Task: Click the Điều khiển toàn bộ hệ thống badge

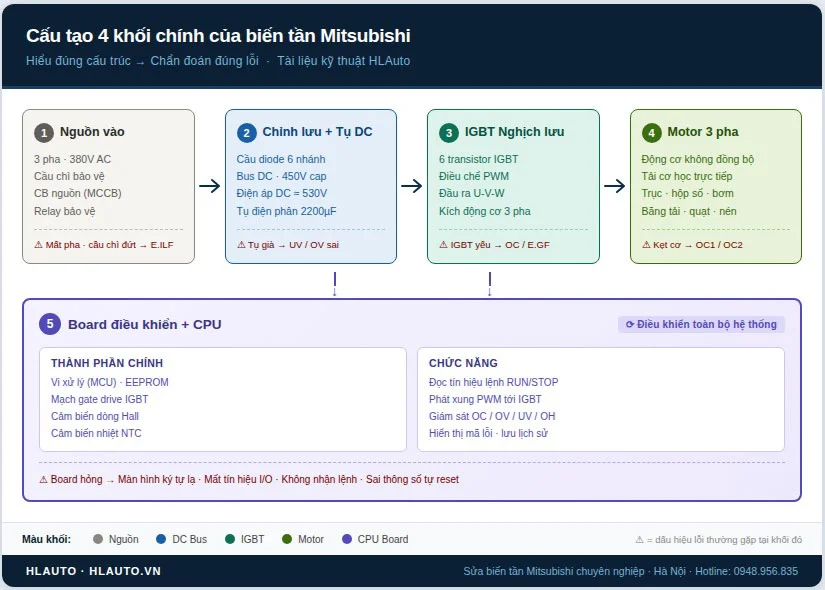Action: pyautogui.click(x=701, y=324)
